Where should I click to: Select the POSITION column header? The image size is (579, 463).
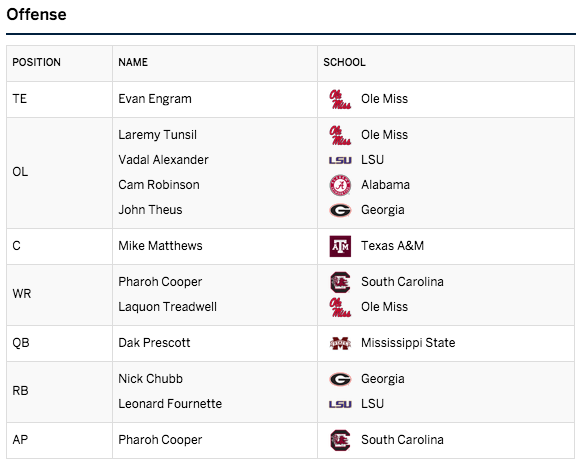pyautogui.click(x=37, y=62)
